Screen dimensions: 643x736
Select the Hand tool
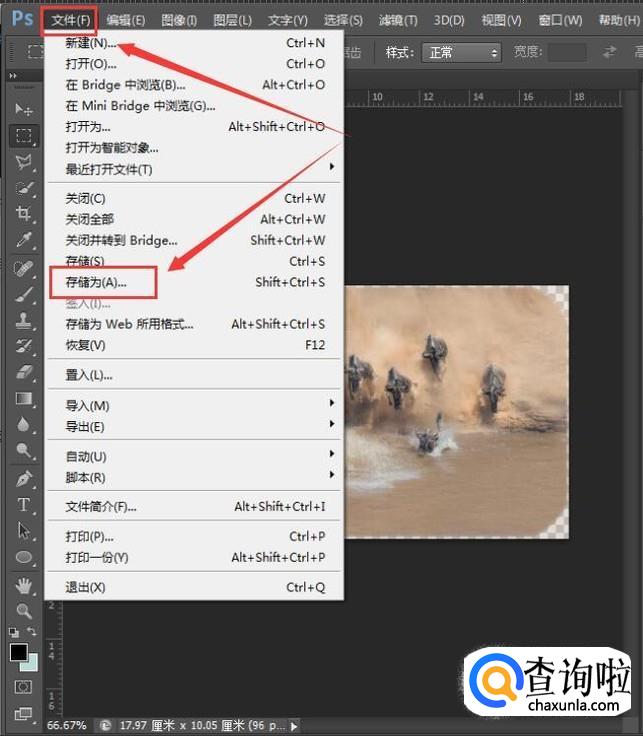pos(24,584)
